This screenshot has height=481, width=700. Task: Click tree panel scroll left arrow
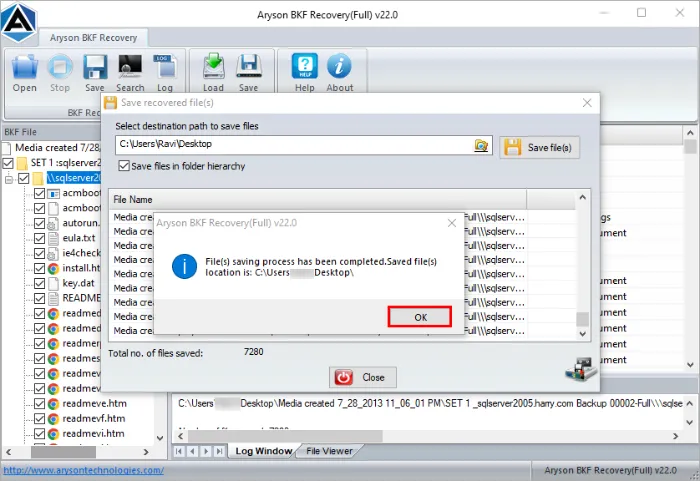8,452
